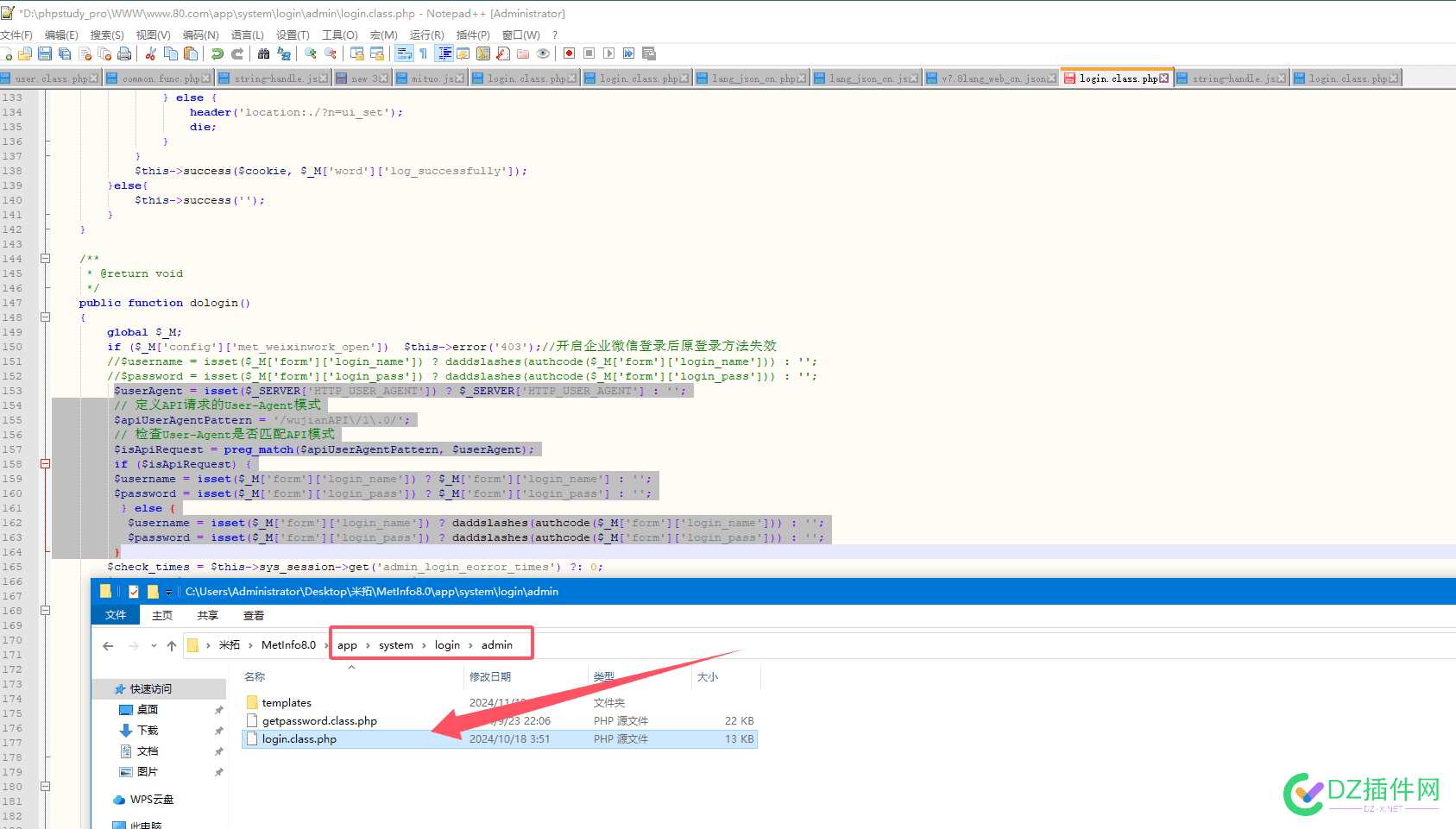1456x829 pixels.
Task: Click the Paste toolbar icon
Action: (191, 53)
